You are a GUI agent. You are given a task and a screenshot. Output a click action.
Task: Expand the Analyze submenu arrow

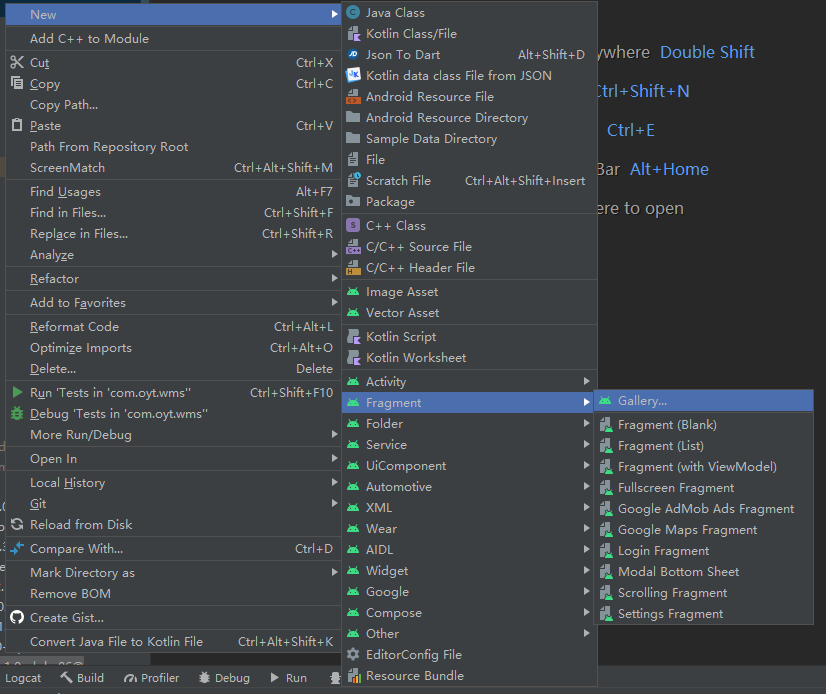pos(335,254)
